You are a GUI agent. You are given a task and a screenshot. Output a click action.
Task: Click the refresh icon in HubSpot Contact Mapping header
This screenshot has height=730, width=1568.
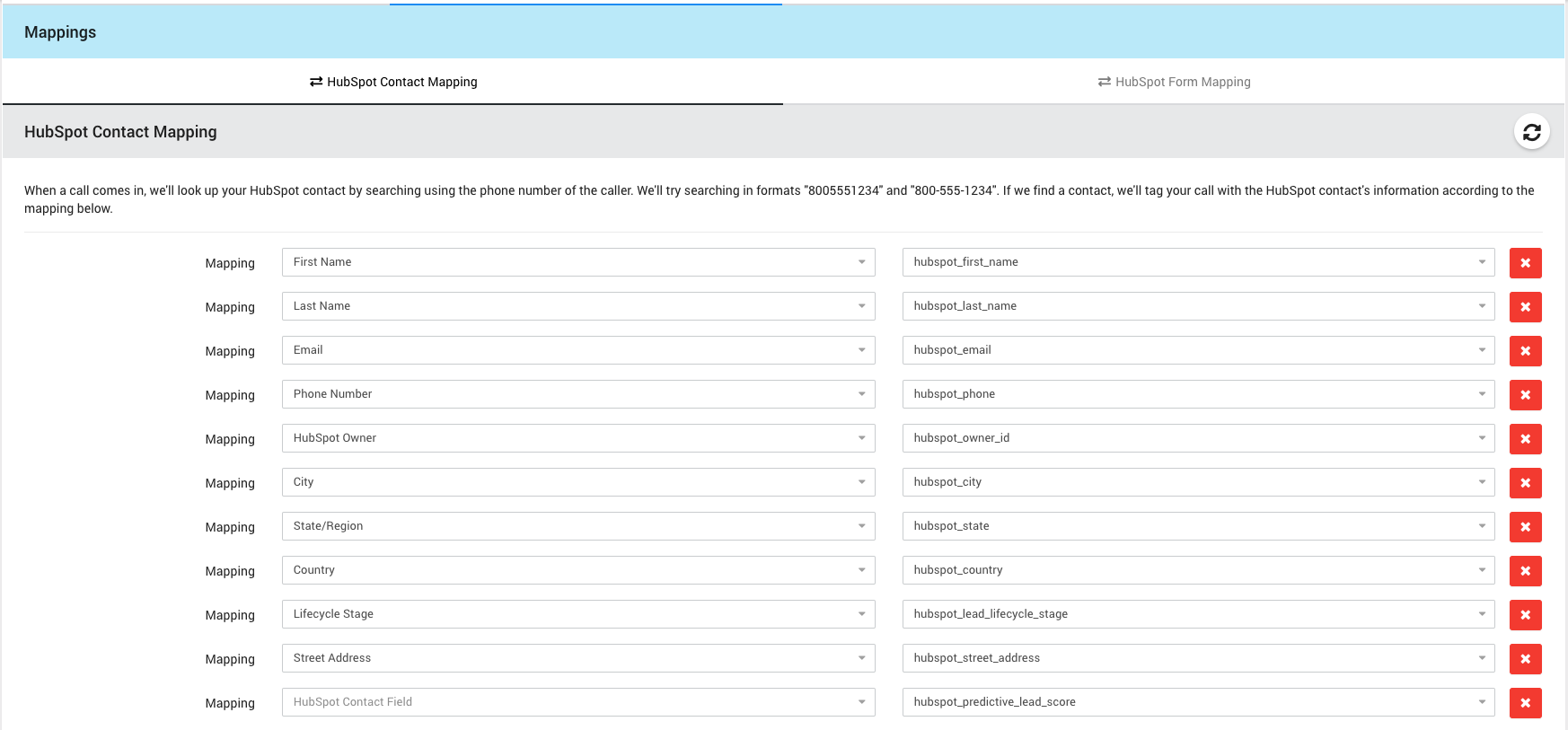[1531, 132]
